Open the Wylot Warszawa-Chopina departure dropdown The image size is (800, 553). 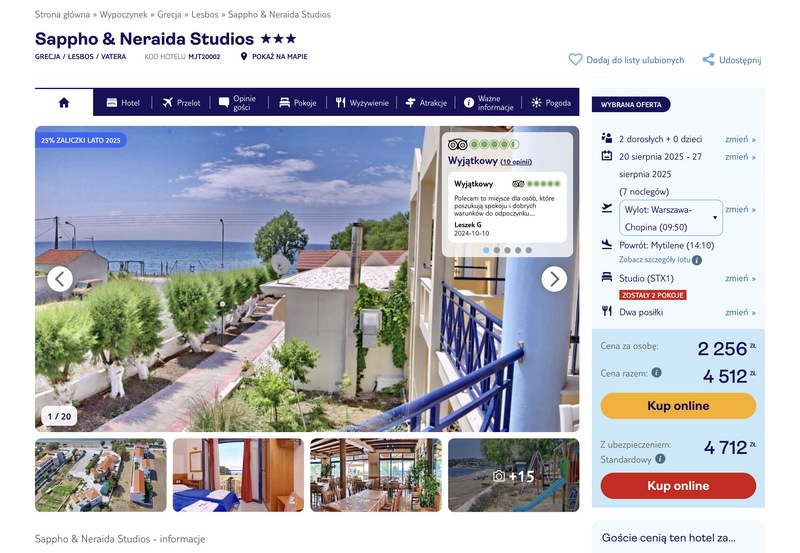pos(671,218)
